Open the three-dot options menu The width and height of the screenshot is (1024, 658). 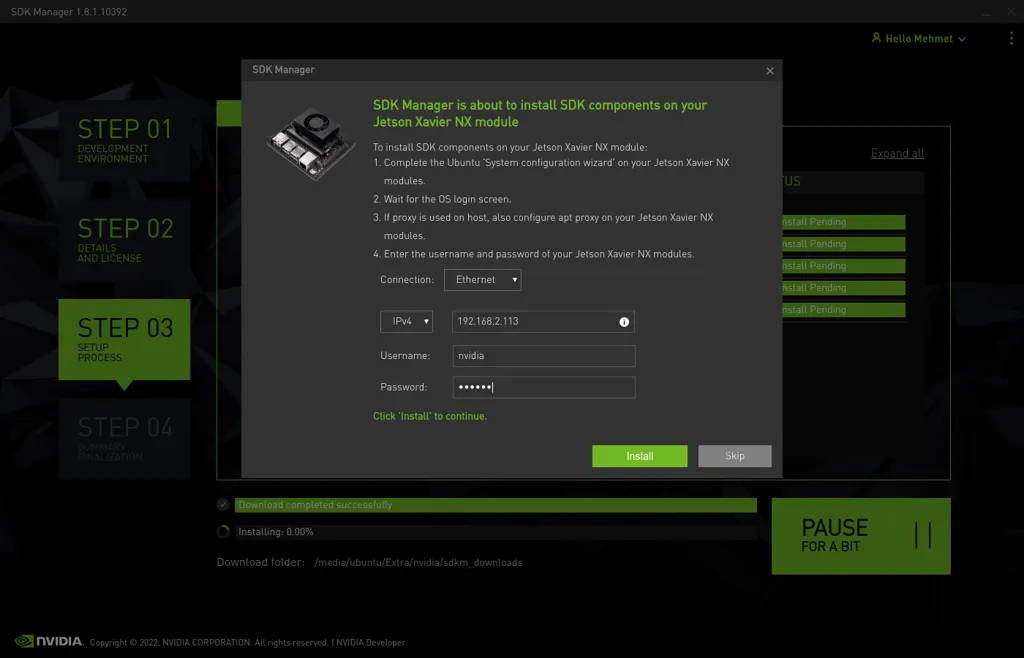coord(1011,39)
